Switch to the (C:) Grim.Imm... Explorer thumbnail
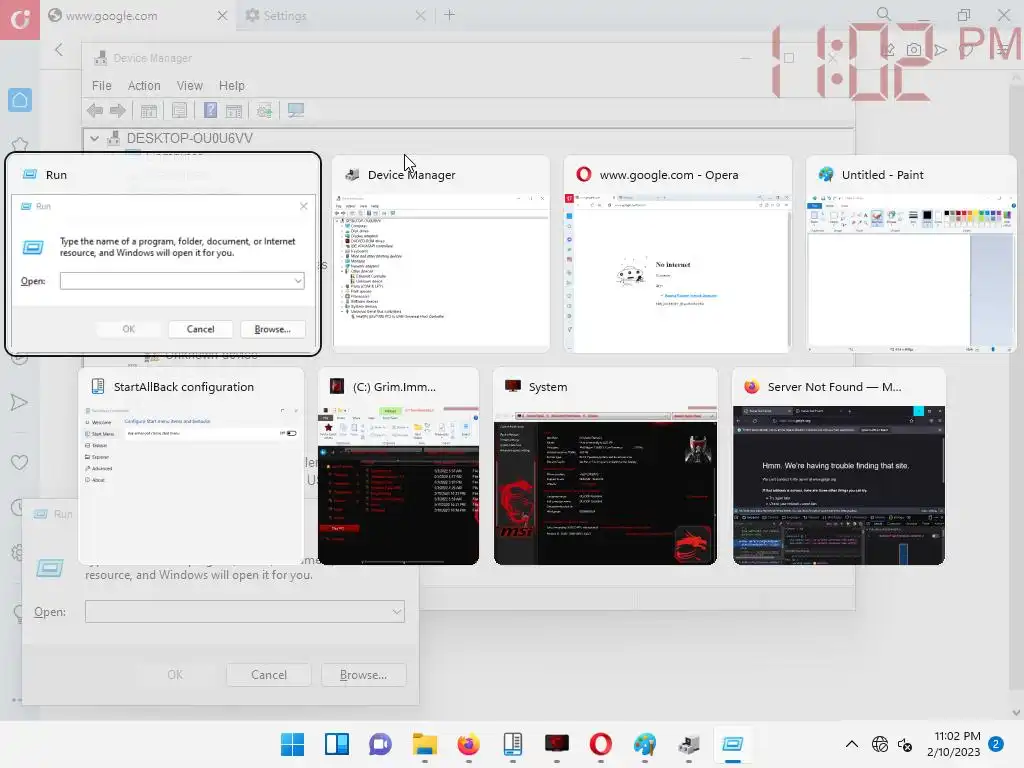This screenshot has width=1024, height=768. [398, 466]
